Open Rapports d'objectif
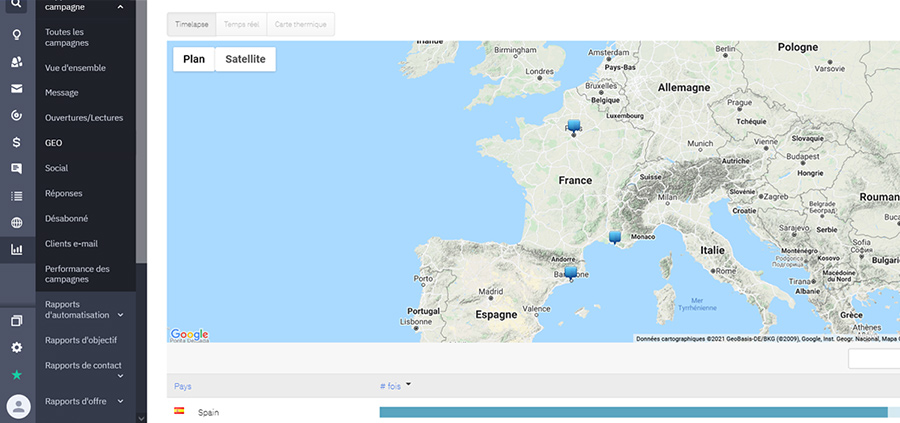This screenshot has width=900, height=423. (x=81, y=340)
